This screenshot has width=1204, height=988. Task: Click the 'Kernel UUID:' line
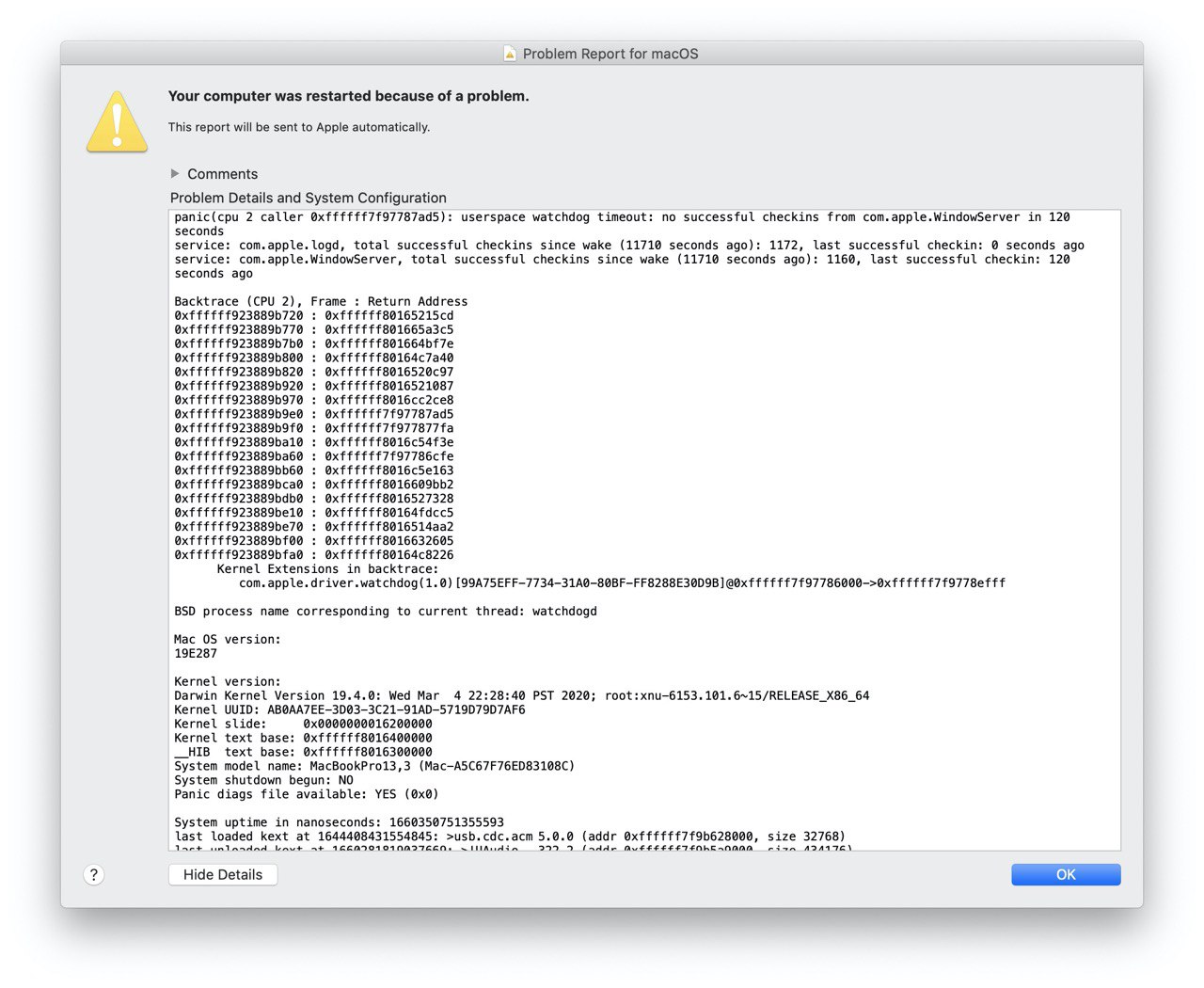tap(350, 710)
